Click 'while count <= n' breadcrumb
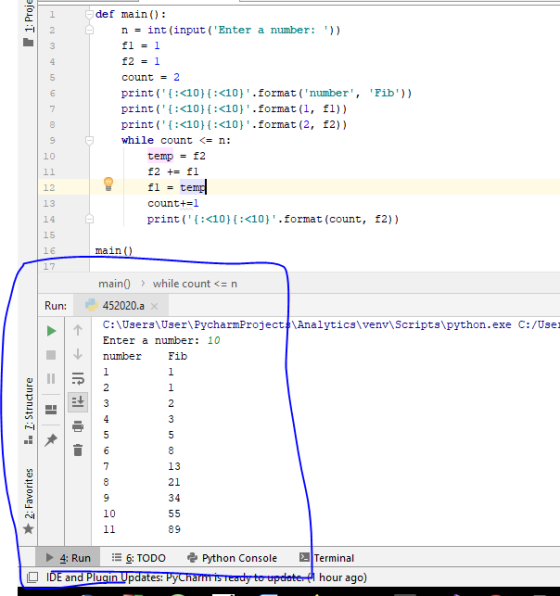The width and height of the screenshot is (560, 596). [x=195, y=284]
